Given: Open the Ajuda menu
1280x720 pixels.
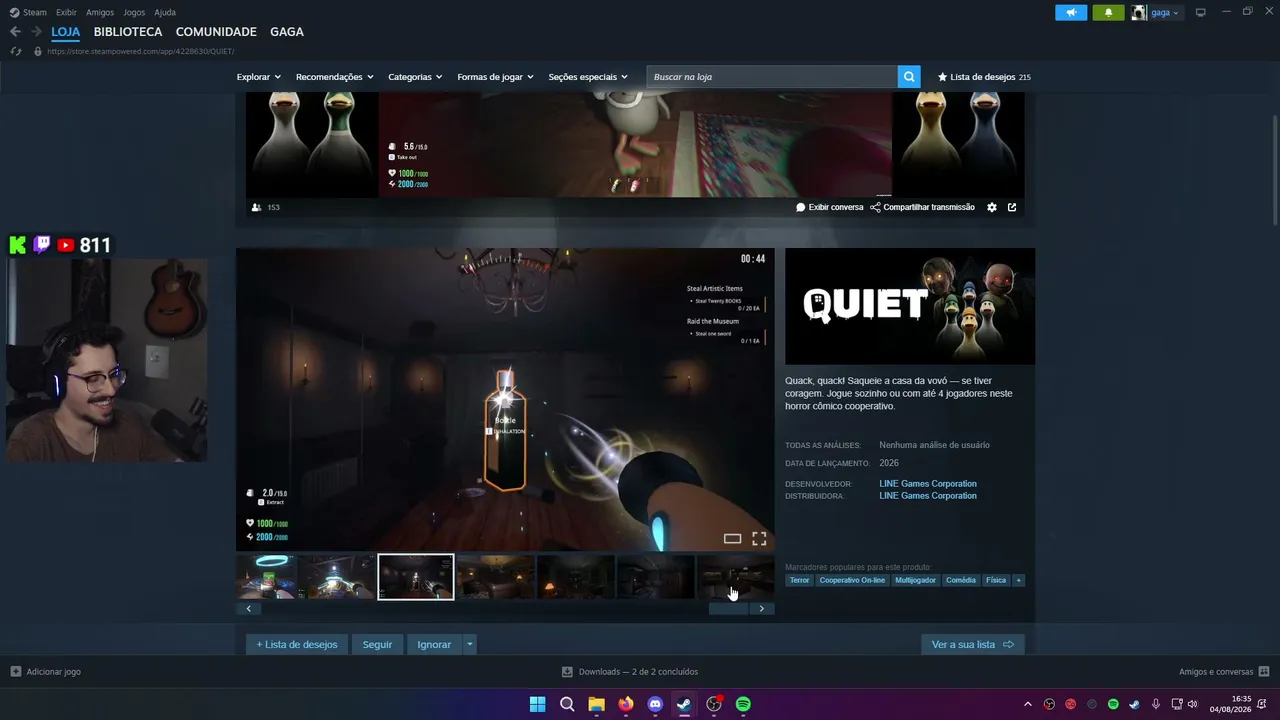Looking at the screenshot, I should coord(165,12).
